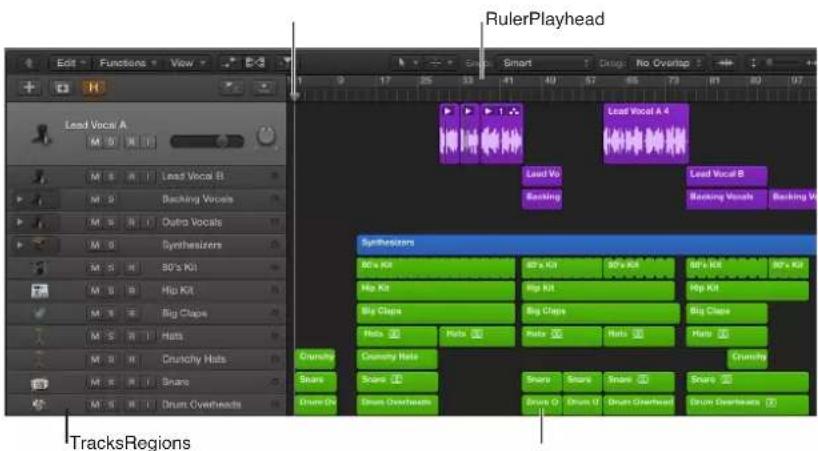Toggle the Flex view icon in toolbar

(255, 63)
